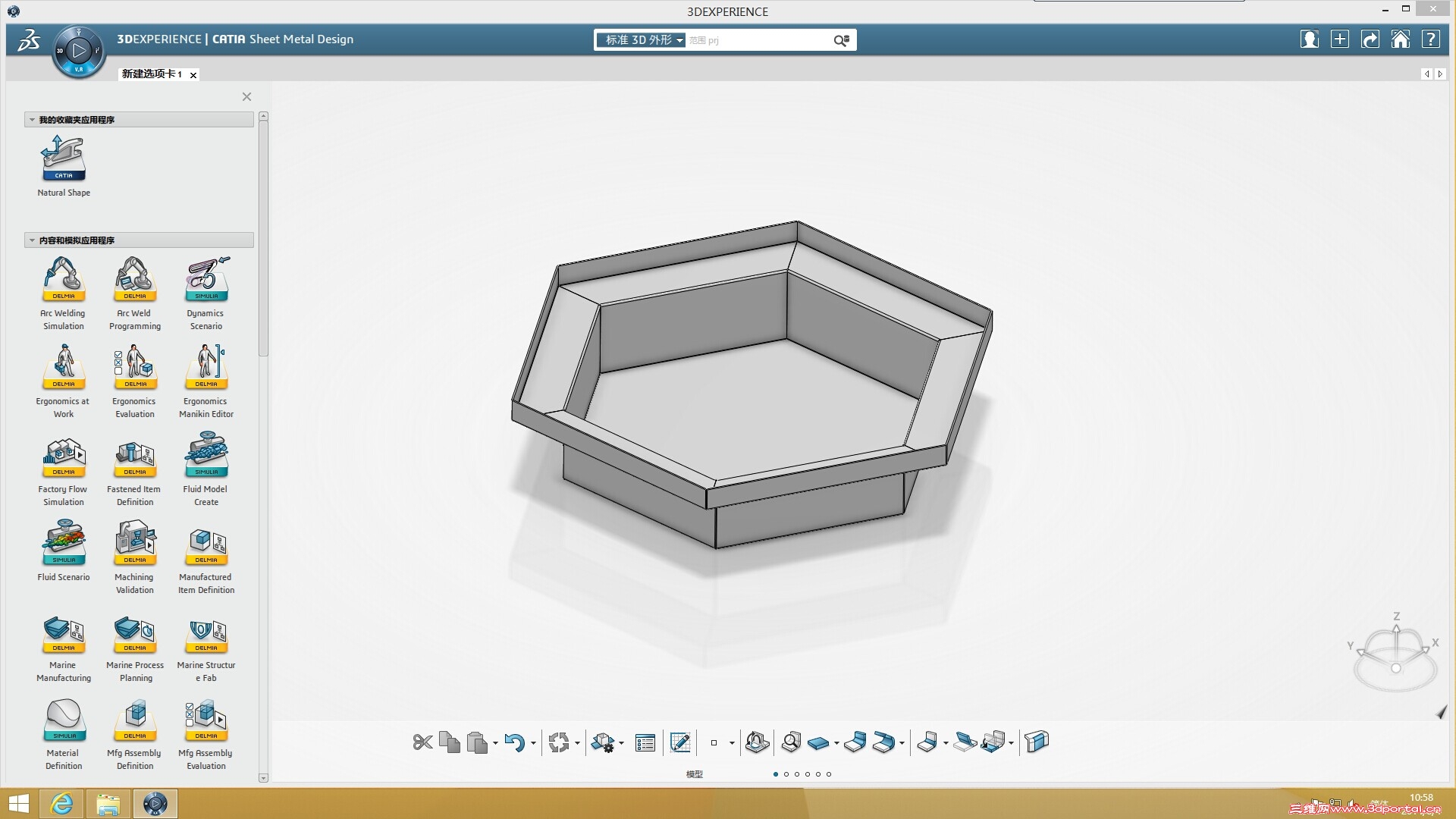Viewport: 1456px width, 819px height.
Task: Open the Sketch positioned tool
Action: (x=680, y=742)
